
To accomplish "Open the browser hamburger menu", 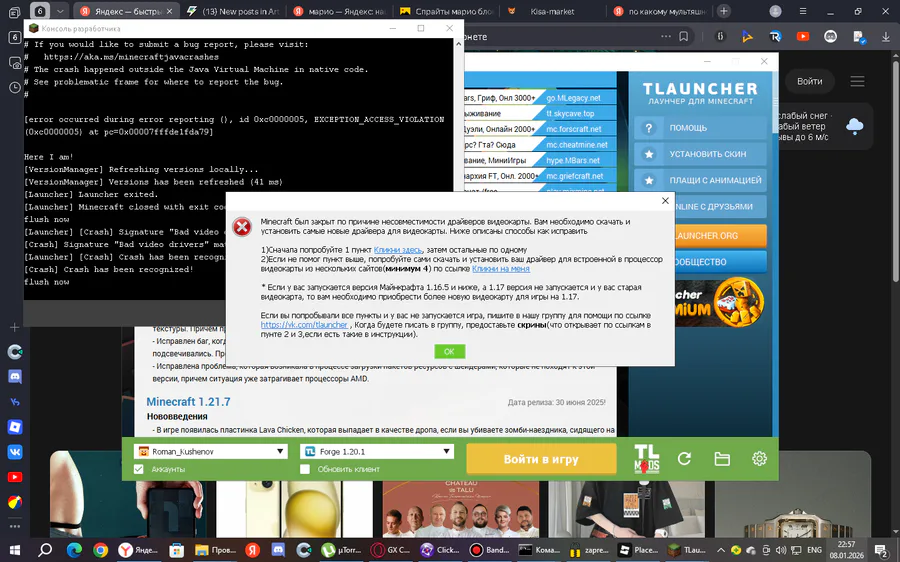I will coord(802,11).
